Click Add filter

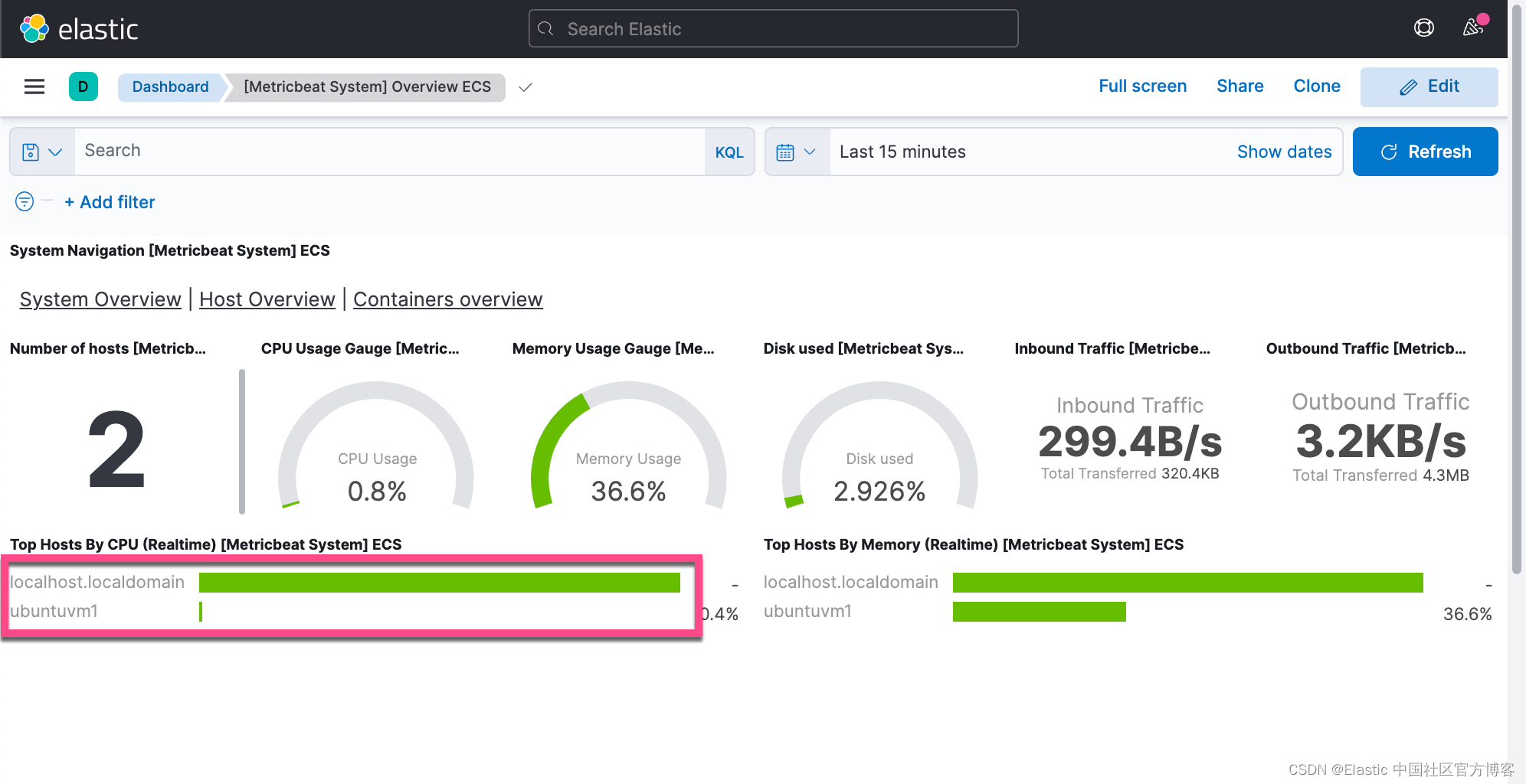110,202
